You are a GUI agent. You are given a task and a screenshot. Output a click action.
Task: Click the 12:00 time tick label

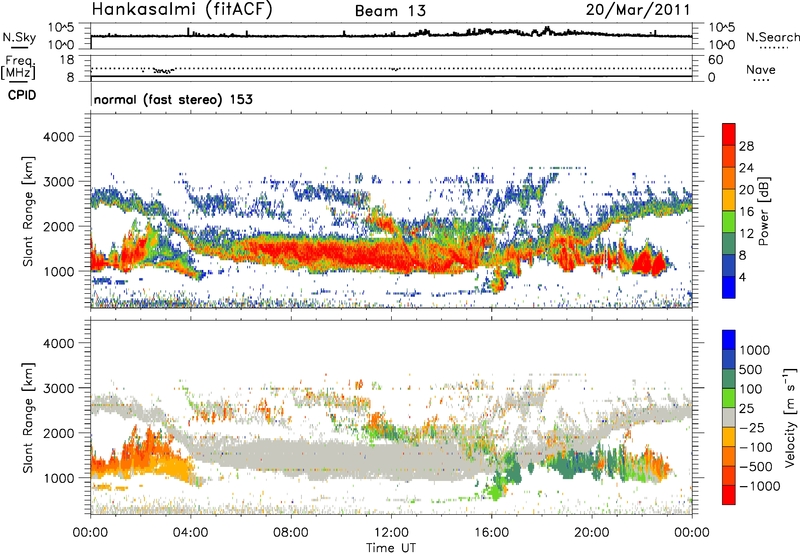[x=391, y=533]
